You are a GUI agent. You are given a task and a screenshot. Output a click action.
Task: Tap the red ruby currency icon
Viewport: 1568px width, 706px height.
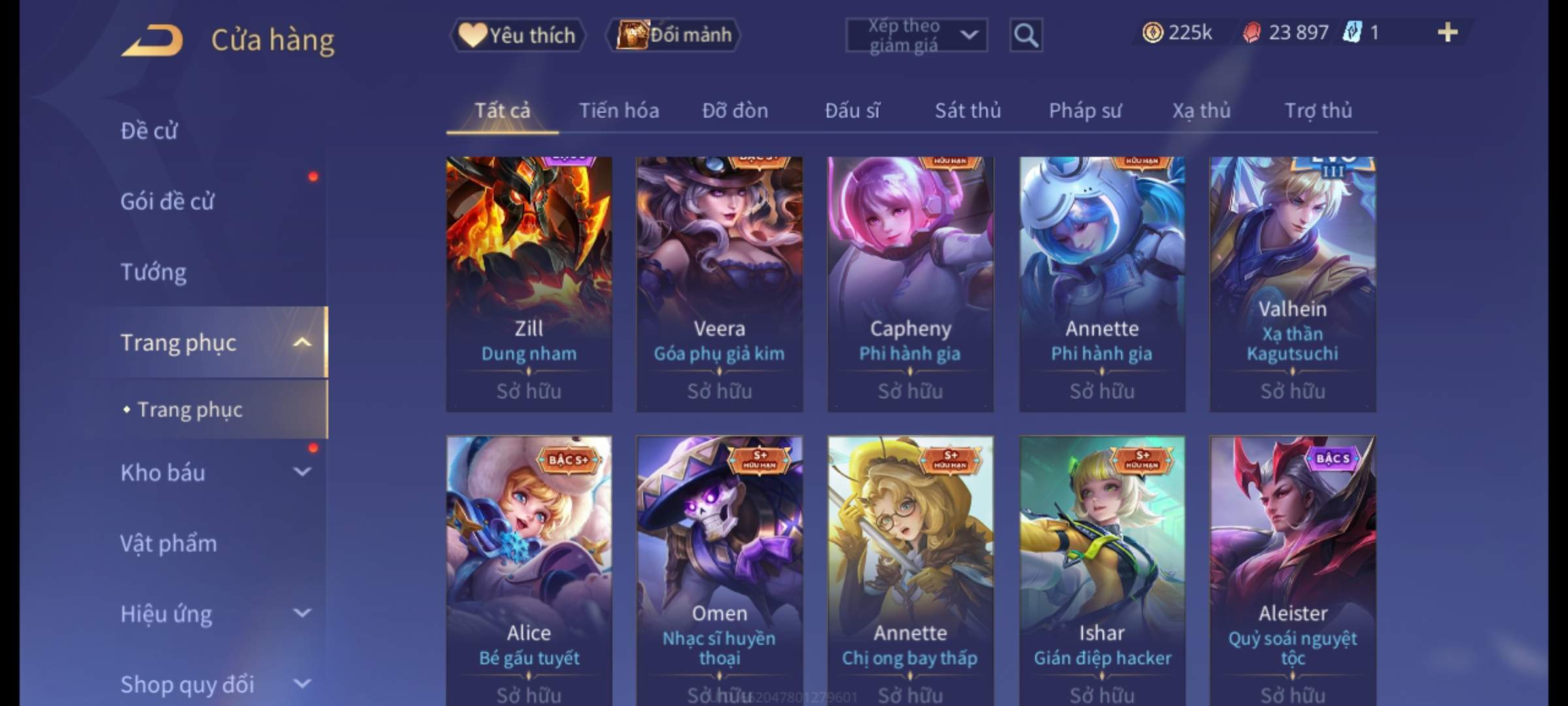pos(1251,33)
